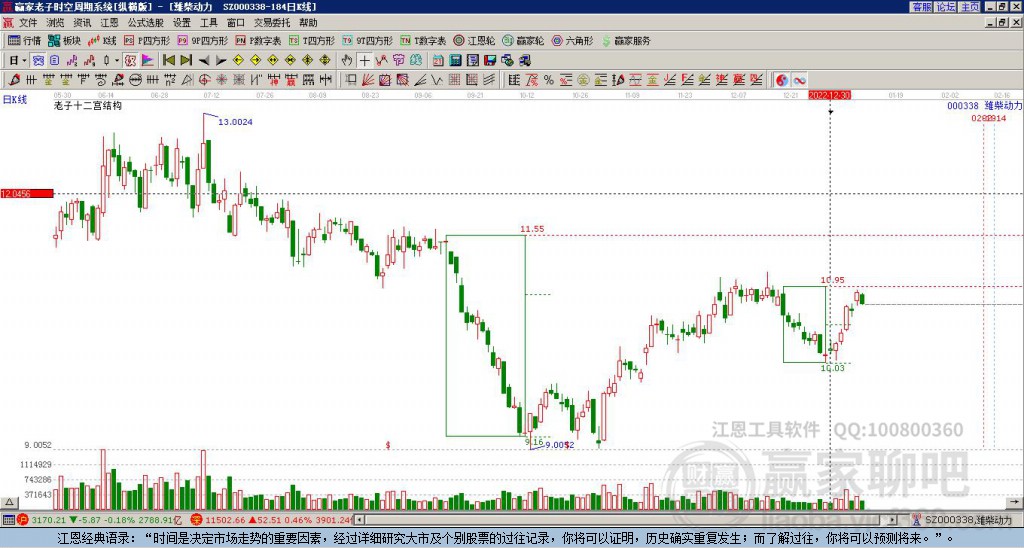Click the black right arrow icon
This screenshot has height=548, width=1024.
point(221,61)
